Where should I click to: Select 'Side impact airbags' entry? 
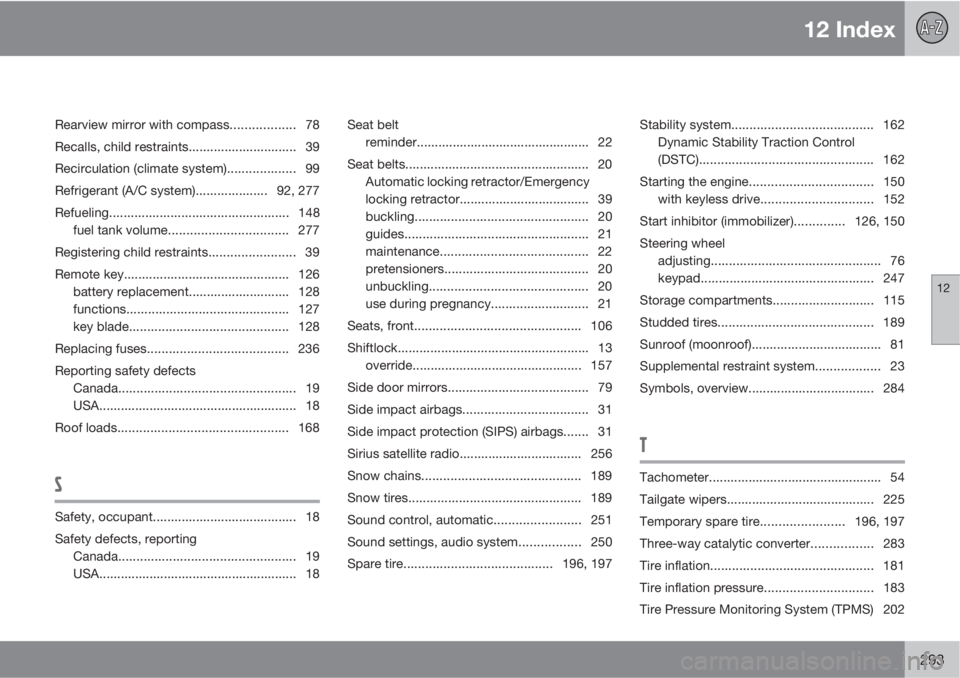(x=479, y=410)
